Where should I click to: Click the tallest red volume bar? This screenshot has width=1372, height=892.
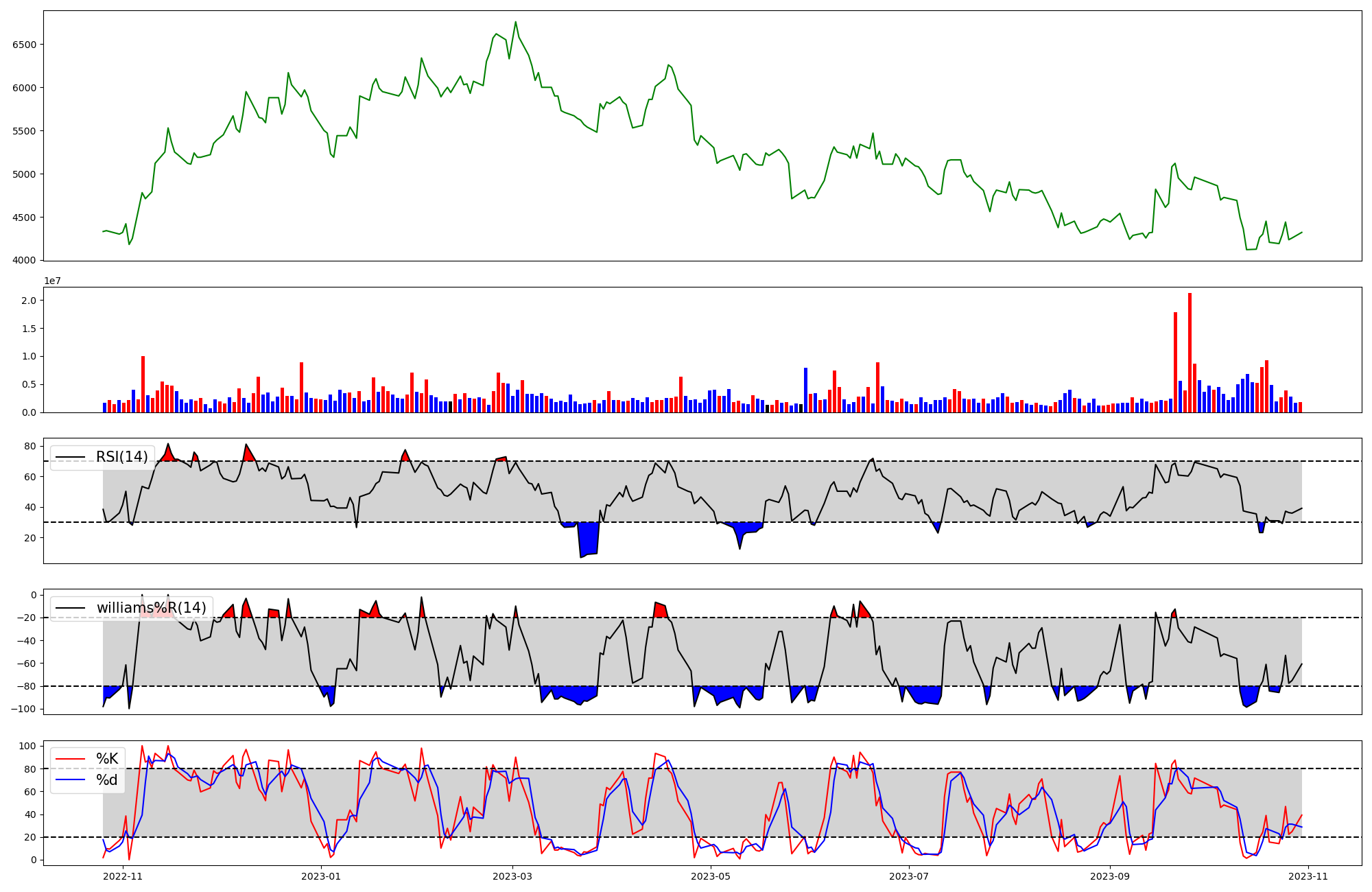1190,353
